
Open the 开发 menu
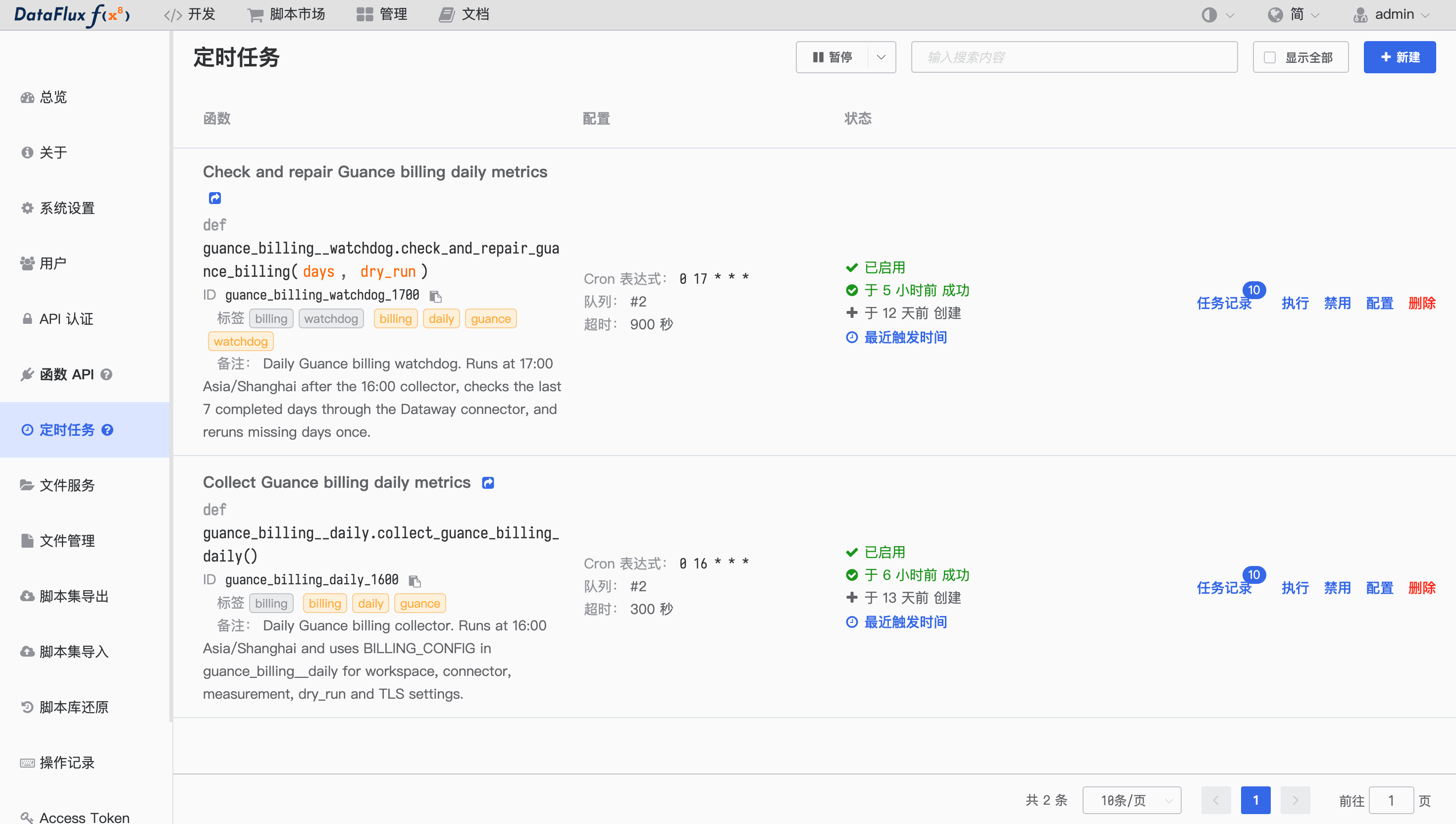pyautogui.click(x=190, y=15)
